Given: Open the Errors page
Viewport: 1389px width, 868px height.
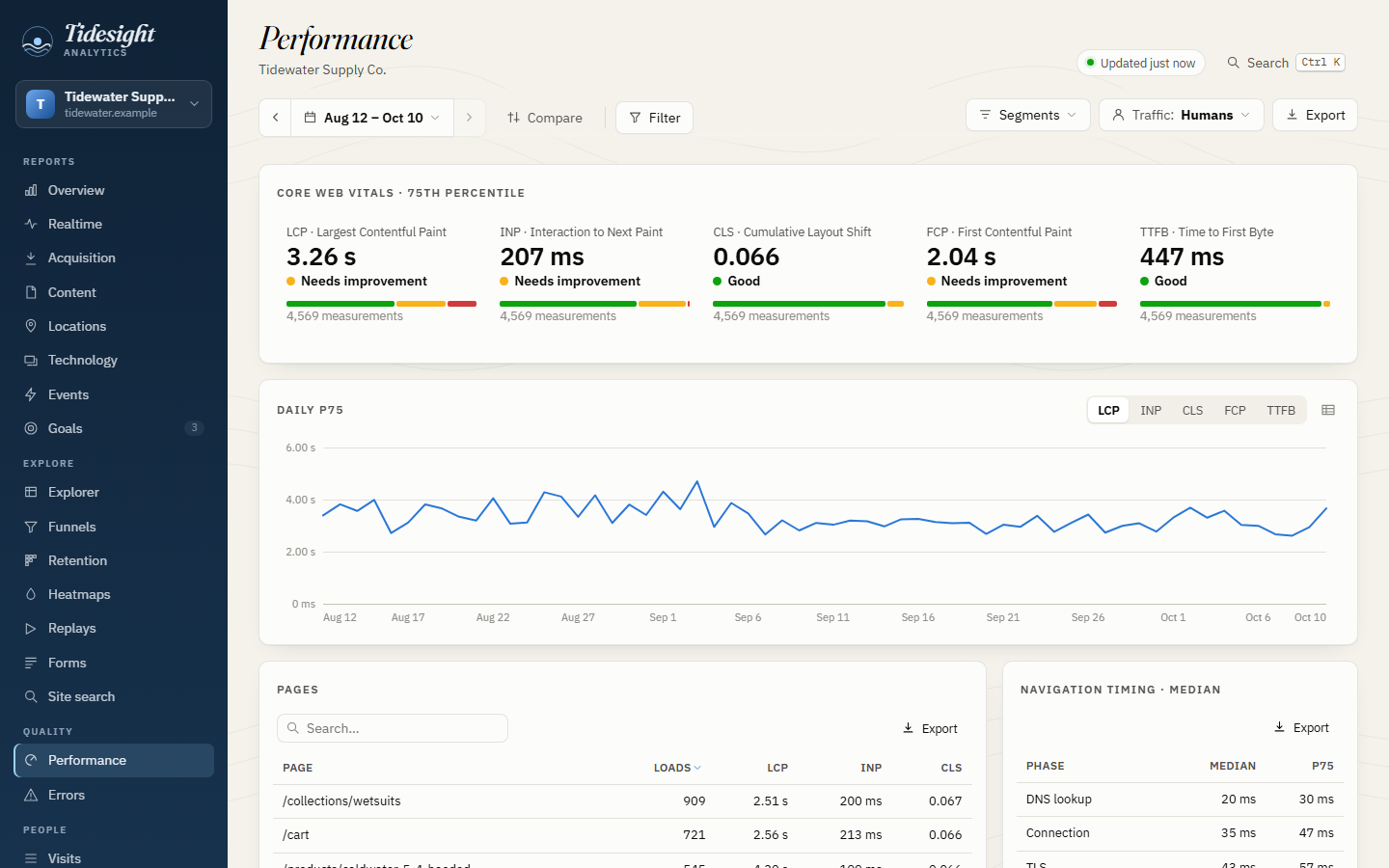Looking at the screenshot, I should [114, 795].
